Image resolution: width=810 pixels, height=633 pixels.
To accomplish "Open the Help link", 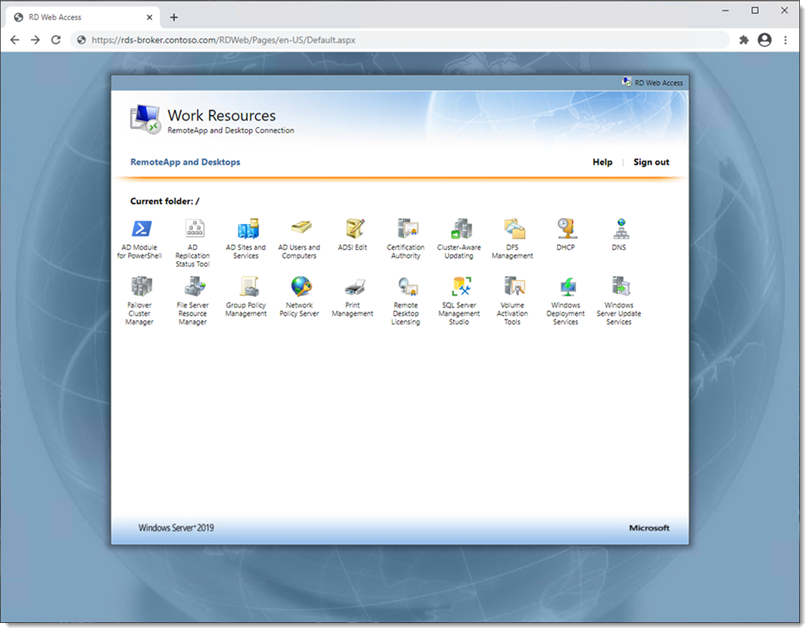I will pos(603,162).
